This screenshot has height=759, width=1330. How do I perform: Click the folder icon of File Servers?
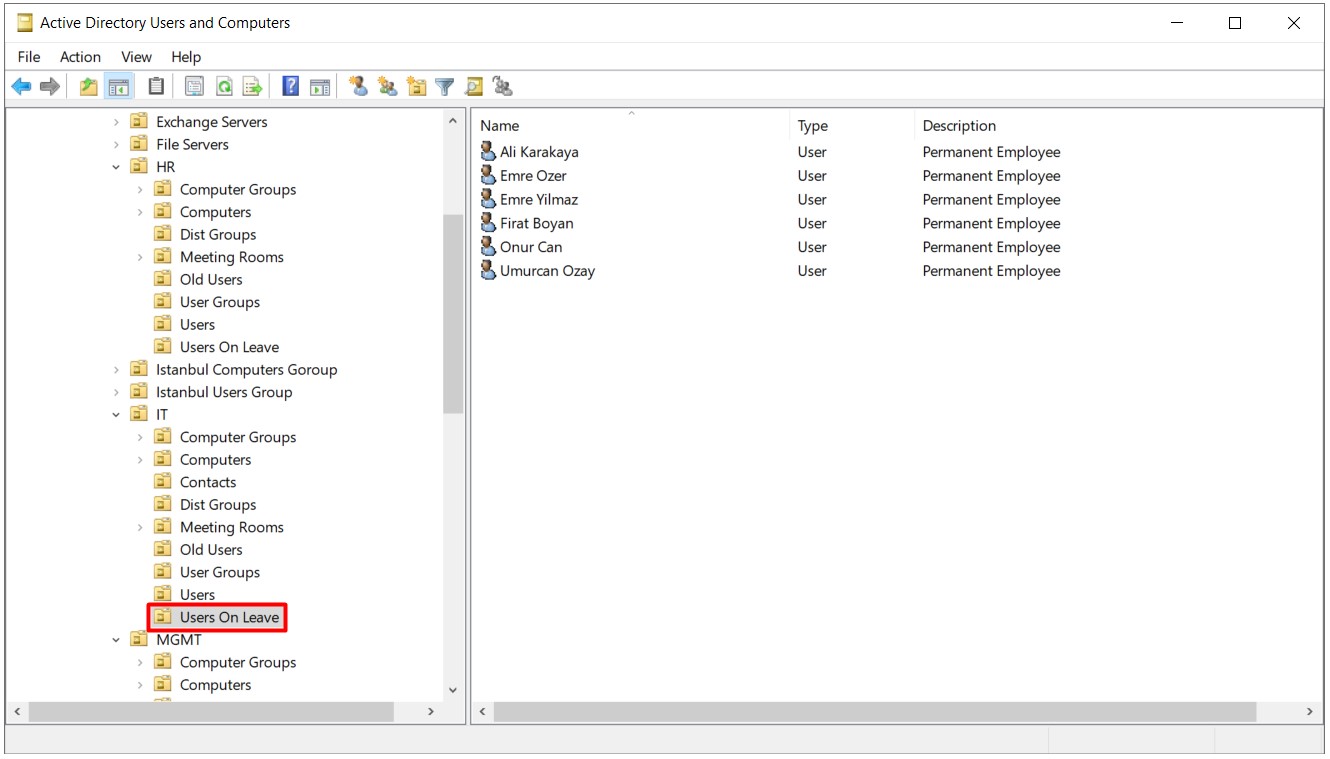[x=139, y=144]
